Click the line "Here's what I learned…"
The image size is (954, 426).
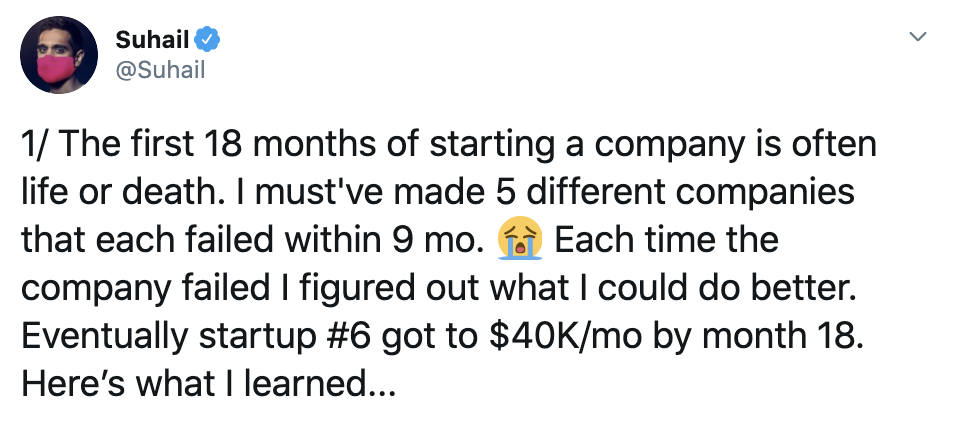209,383
